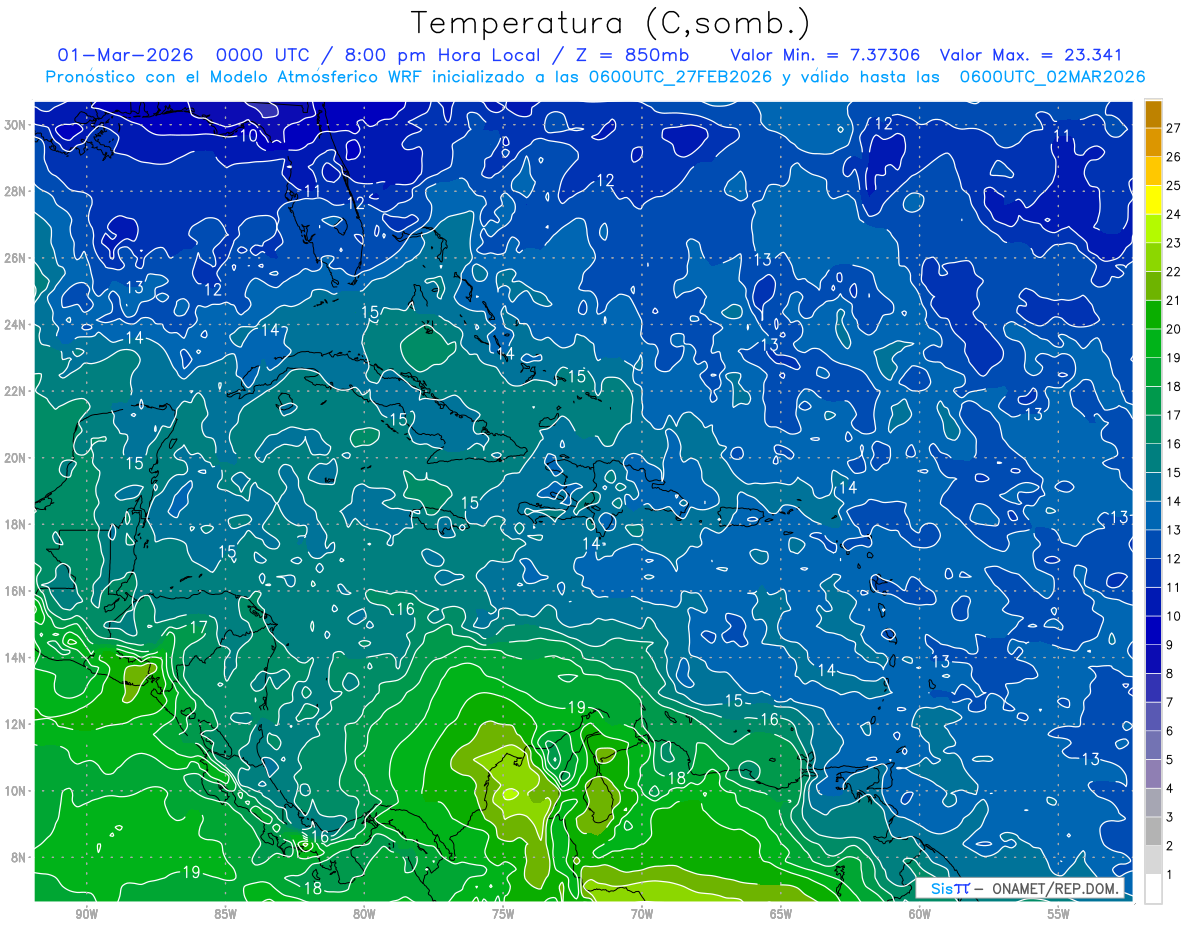The image size is (1200, 927).
Task: Click the brown top swatch of color legend
Action: 1153,114
